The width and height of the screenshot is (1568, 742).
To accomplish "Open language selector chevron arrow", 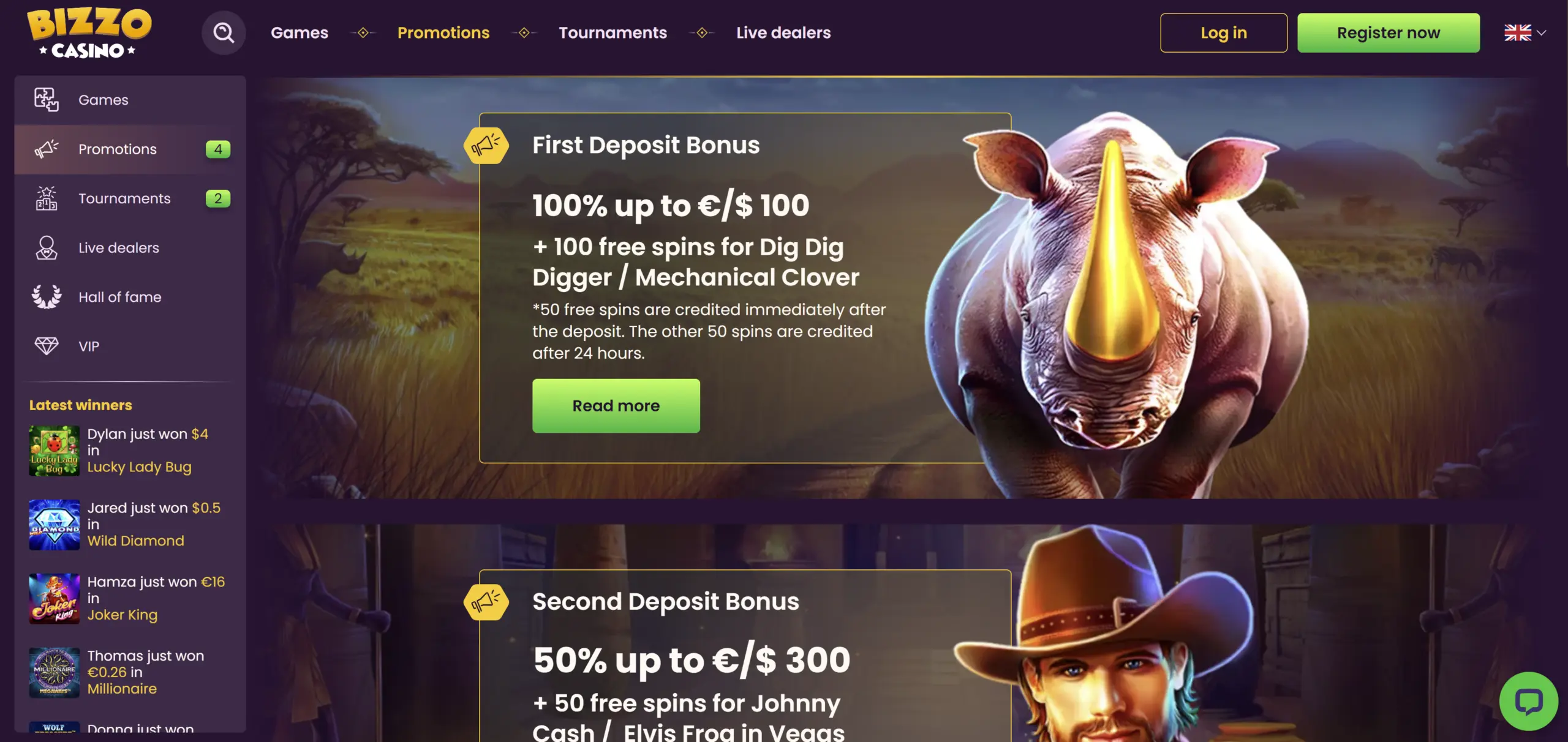I will [1542, 32].
